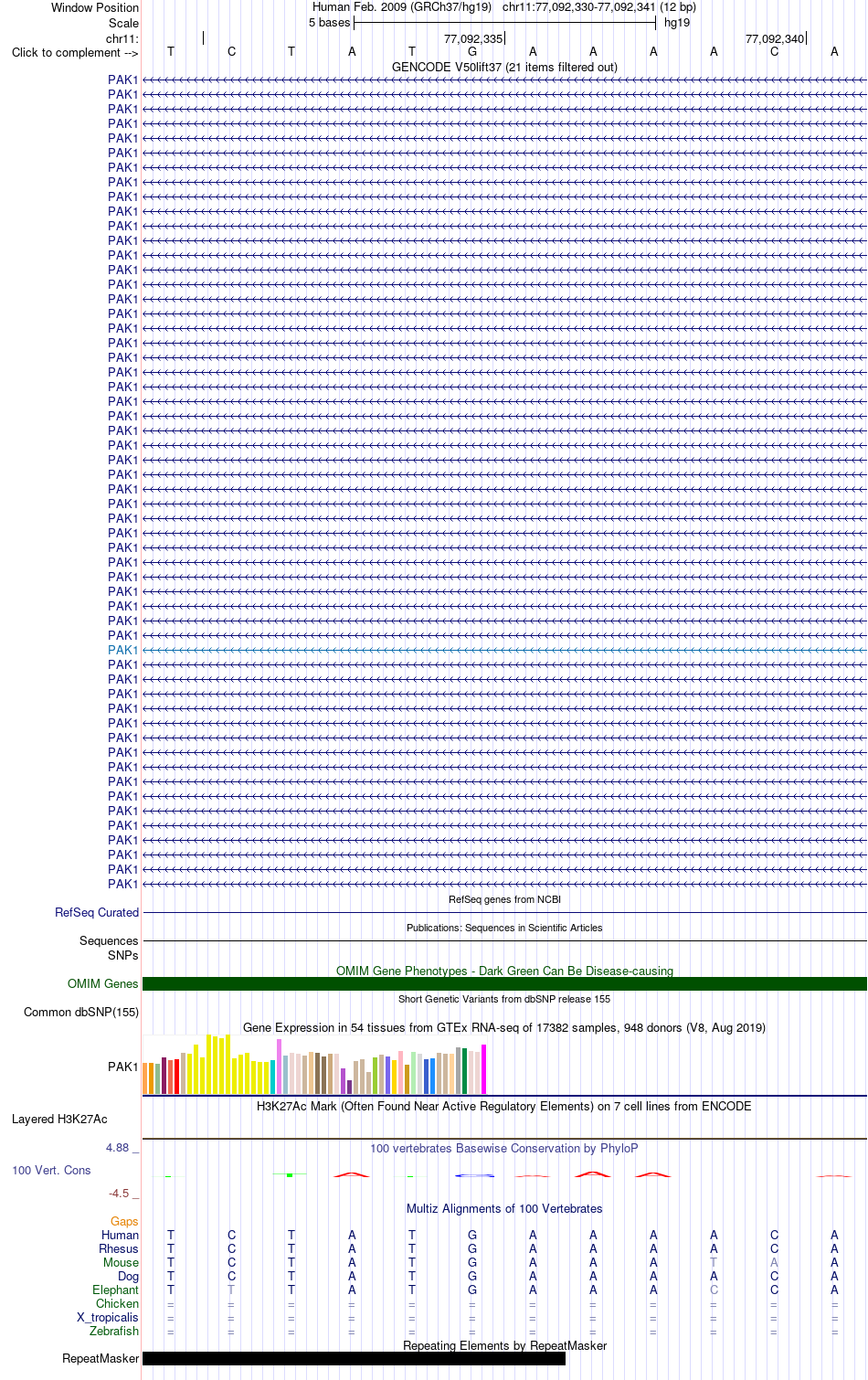
Task: Click the 'H3K27Ac Mark' track title
Action: (x=504, y=1106)
